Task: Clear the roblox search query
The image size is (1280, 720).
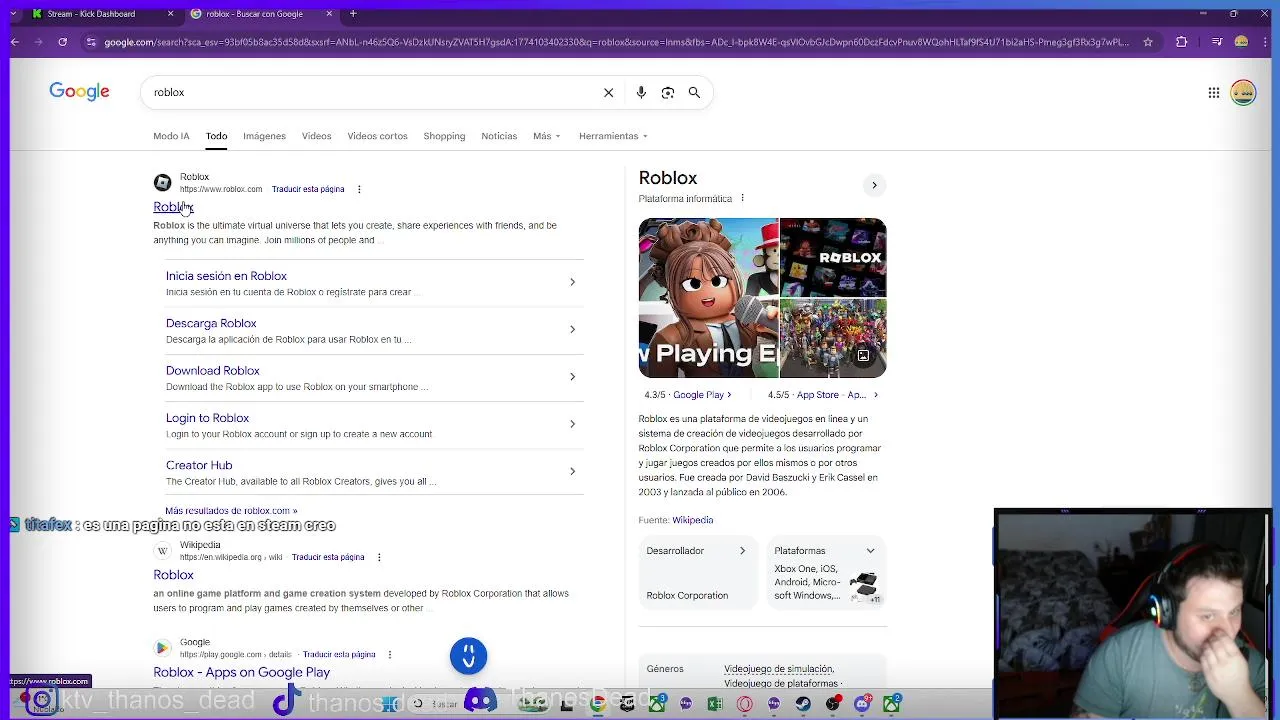Action: click(x=608, y=92)
